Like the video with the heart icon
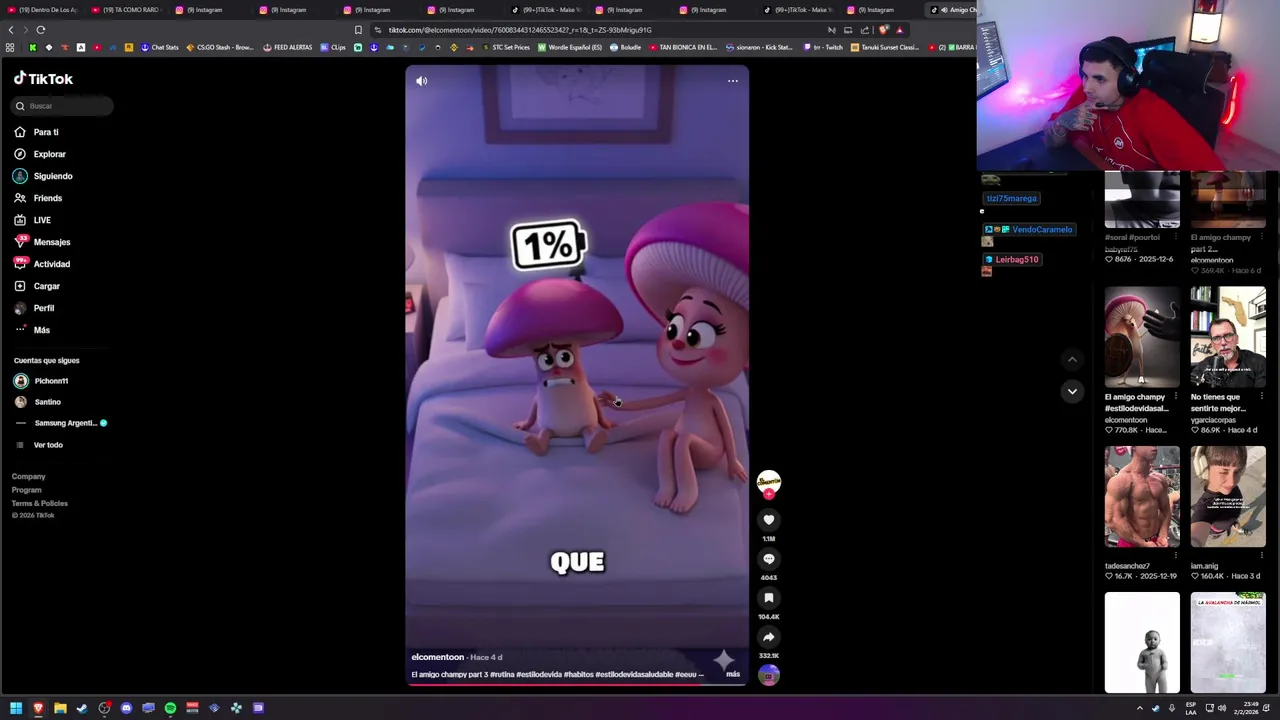Screen dimensions: 1280x720 point(769,520)
